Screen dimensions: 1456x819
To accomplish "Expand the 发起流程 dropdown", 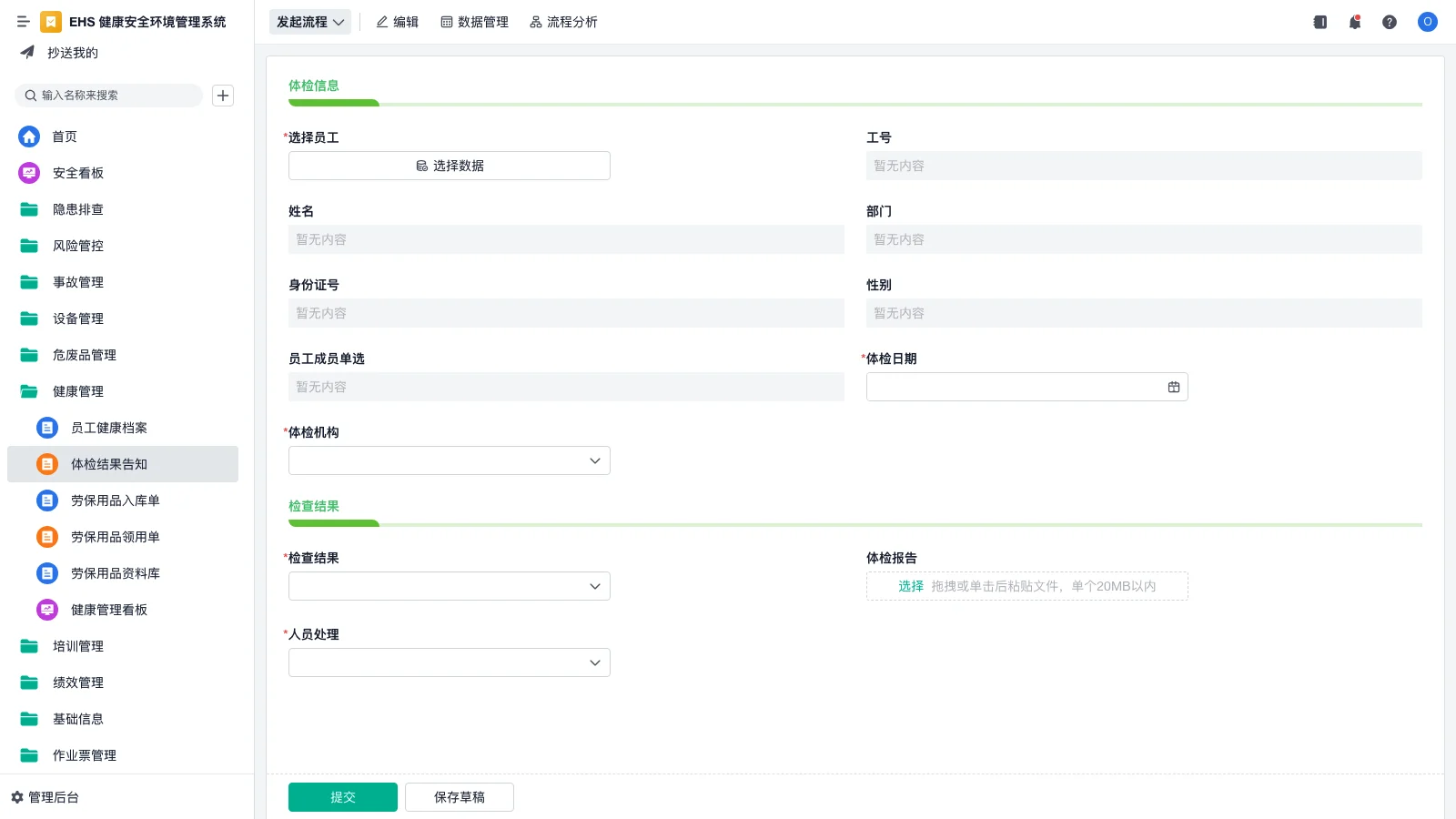I will pos(309,22).
